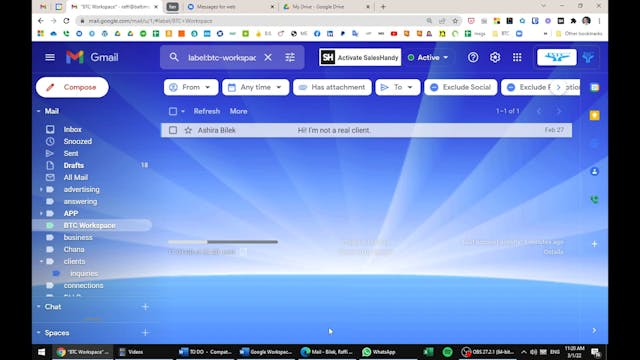
Task: Show the side panel with bottom arrow
Action: (594, 331)
